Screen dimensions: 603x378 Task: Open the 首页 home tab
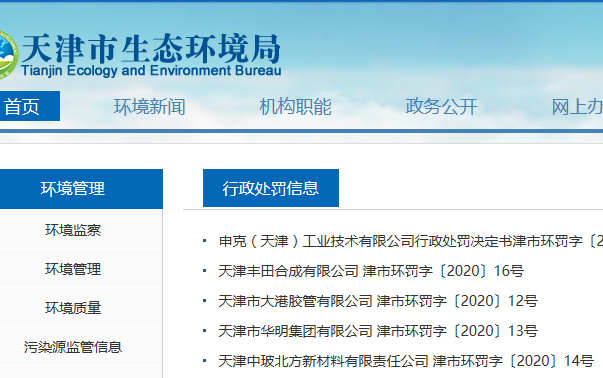point(29,106)
